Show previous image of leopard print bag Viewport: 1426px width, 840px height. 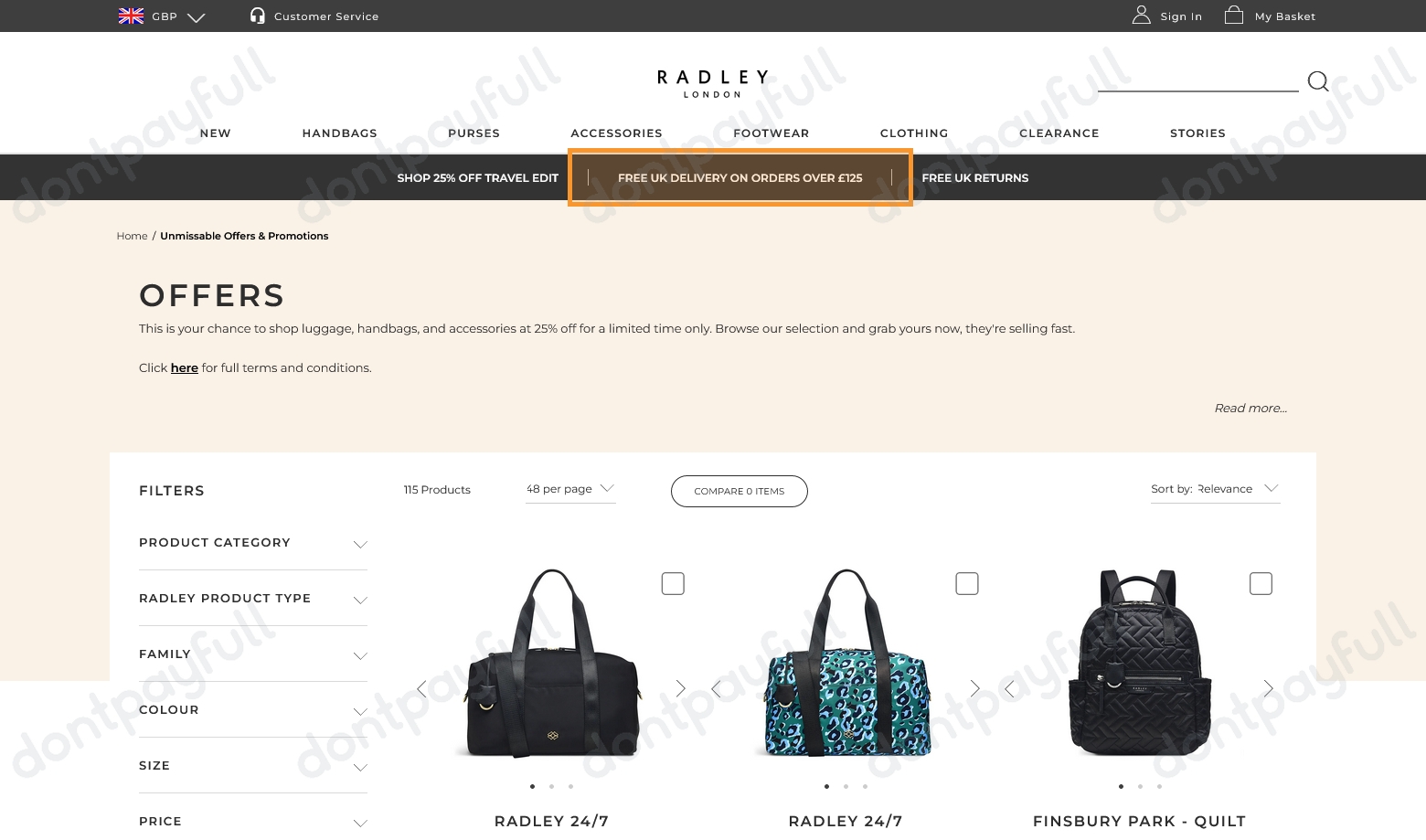[x=716, y=688]
